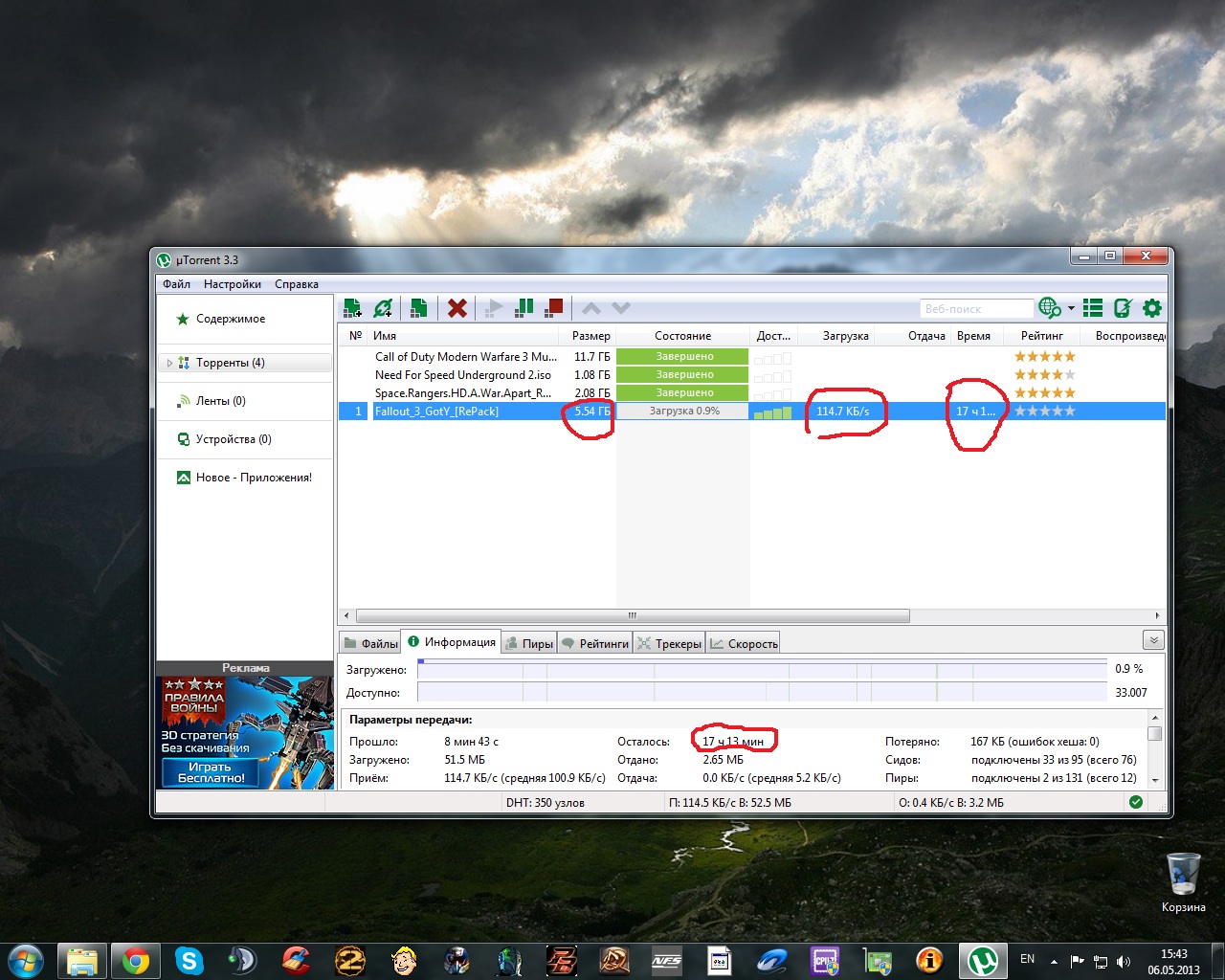Pause the torrent with the pause icon
This screenshot has height=980, width=1225.
pos(523,308)
